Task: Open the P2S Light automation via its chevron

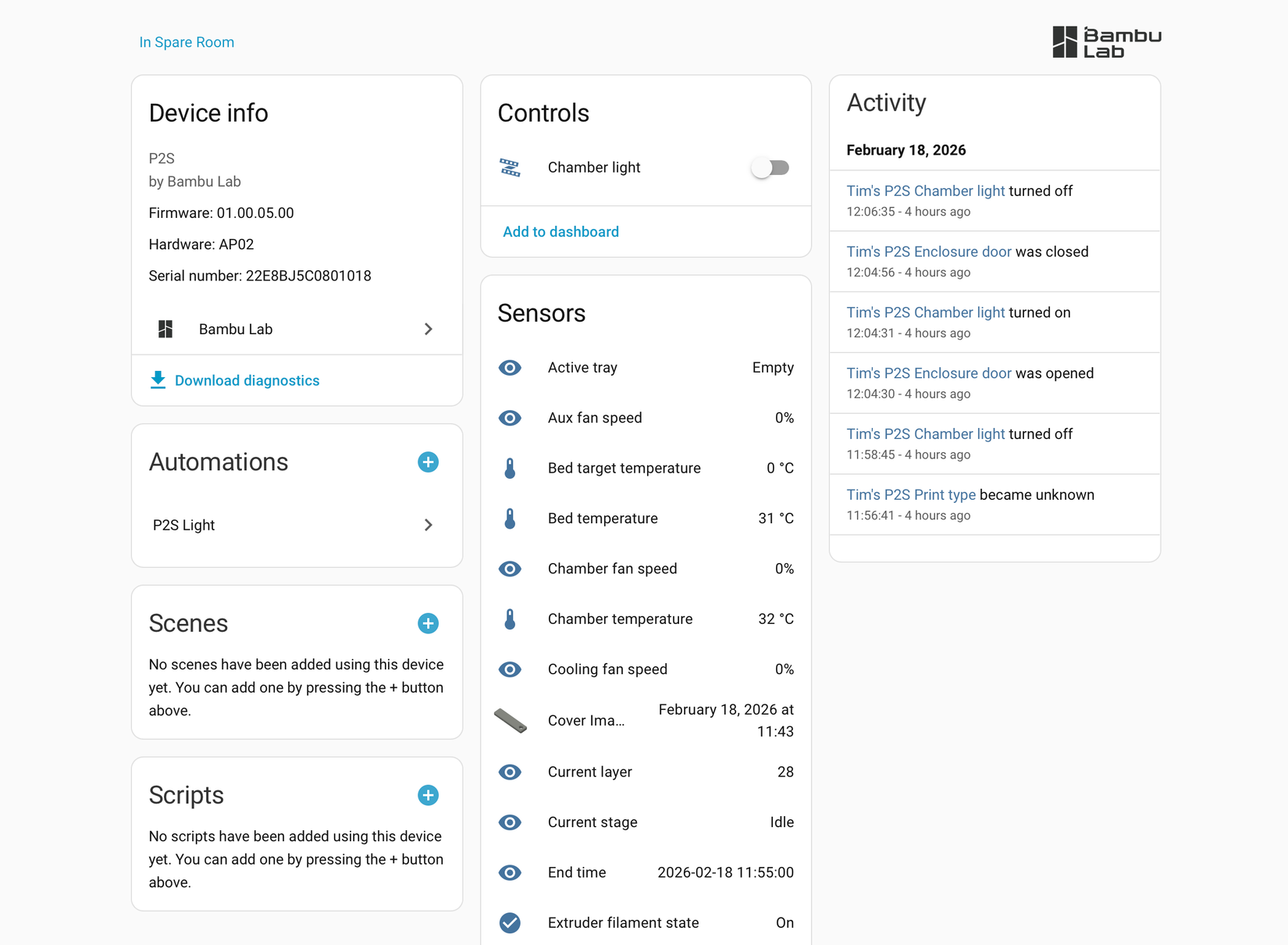Action: (x=428, y=525)
